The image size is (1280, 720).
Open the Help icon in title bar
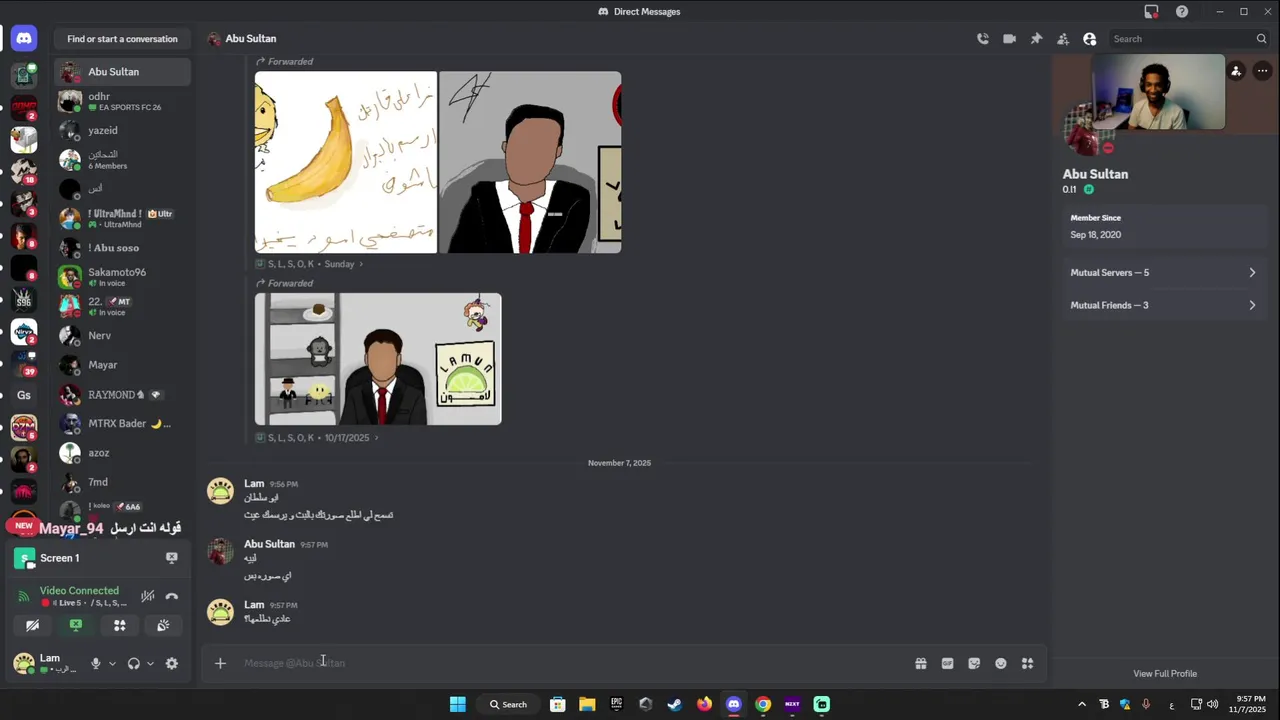1183,12
